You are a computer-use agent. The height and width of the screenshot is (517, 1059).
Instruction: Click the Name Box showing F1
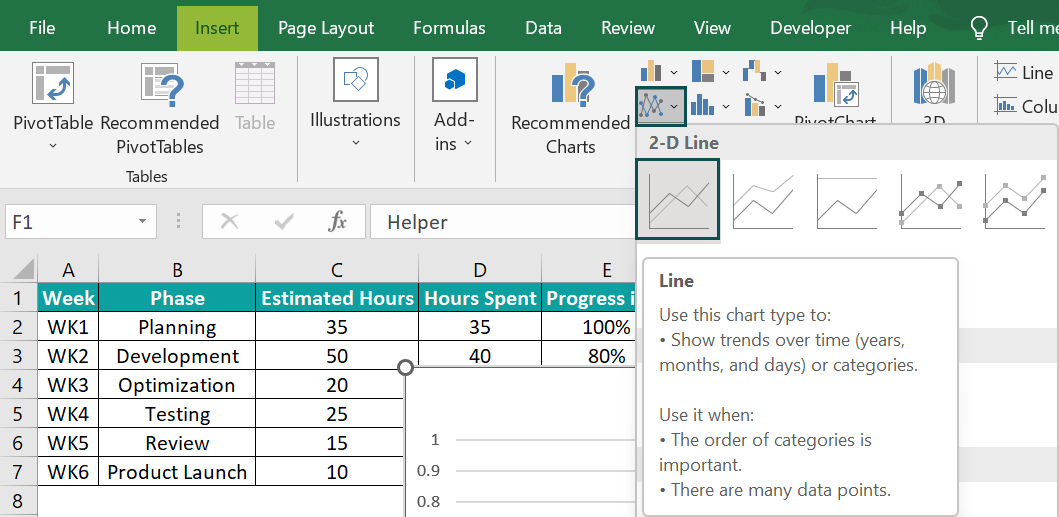[71, 222]
